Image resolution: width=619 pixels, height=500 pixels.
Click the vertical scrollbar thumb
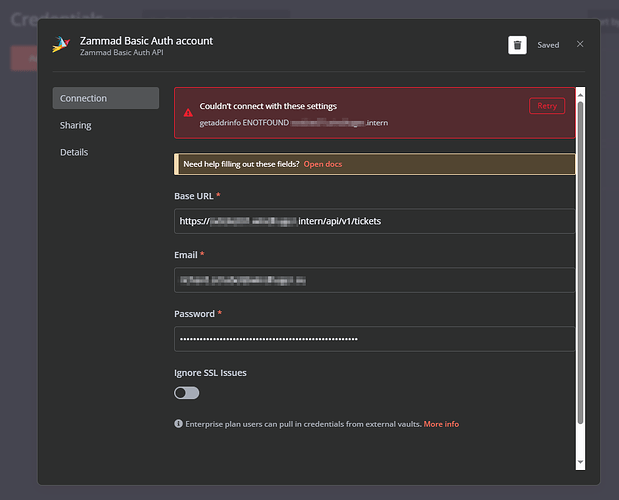(x=580, y=263)
